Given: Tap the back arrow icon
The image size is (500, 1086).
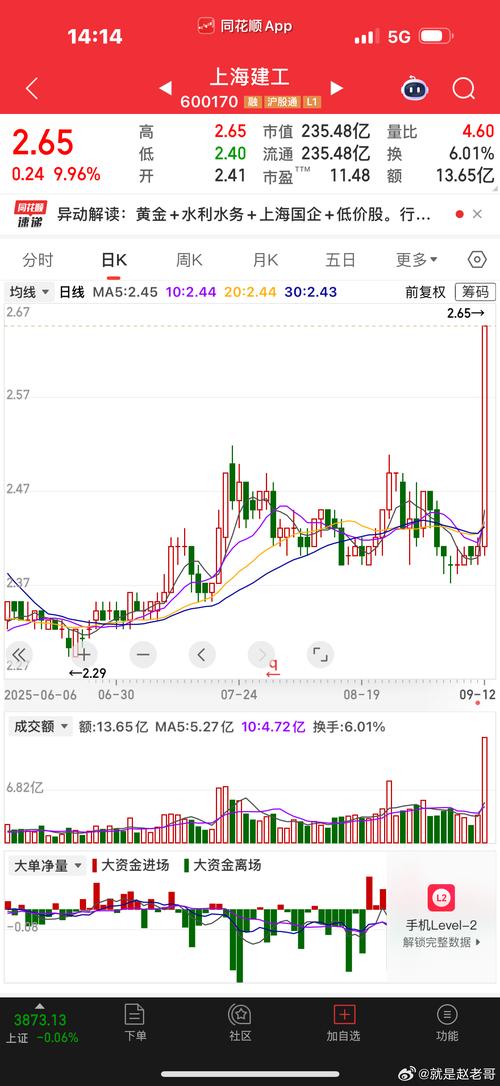Looking at the screenshot, I should pyautogui.click(x=32, y=89).
